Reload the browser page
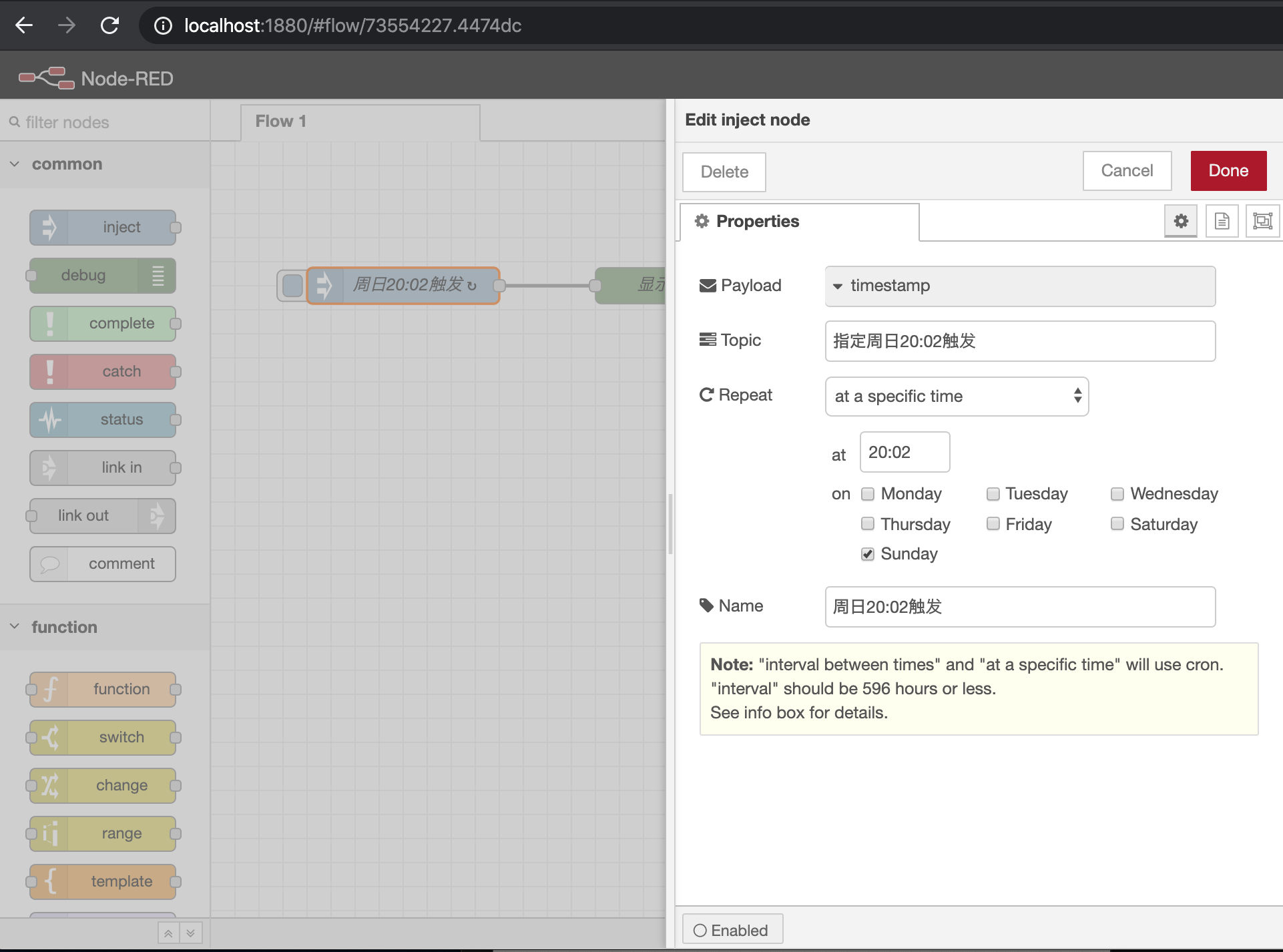The image size is (1283, 952). tap(109, 25)
